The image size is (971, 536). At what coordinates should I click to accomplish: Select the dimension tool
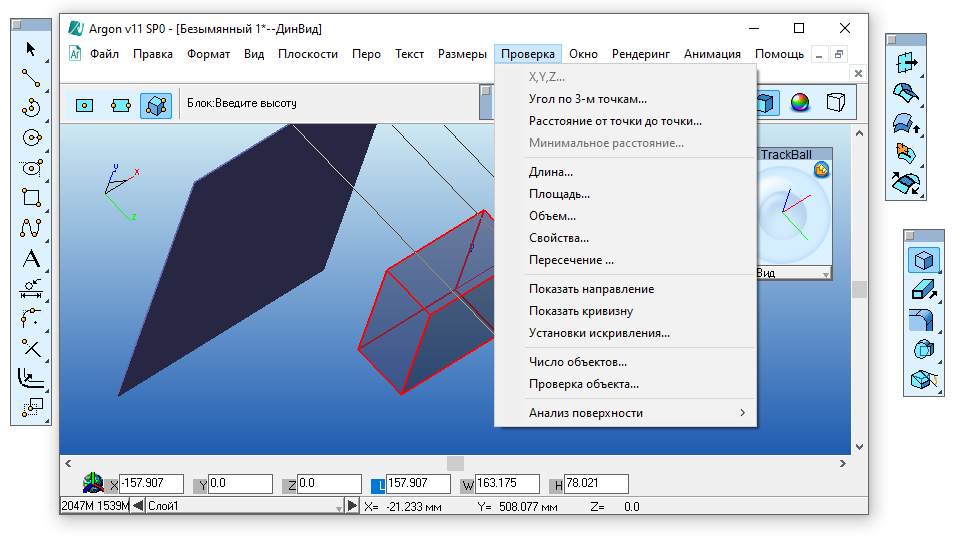(30, 288)
